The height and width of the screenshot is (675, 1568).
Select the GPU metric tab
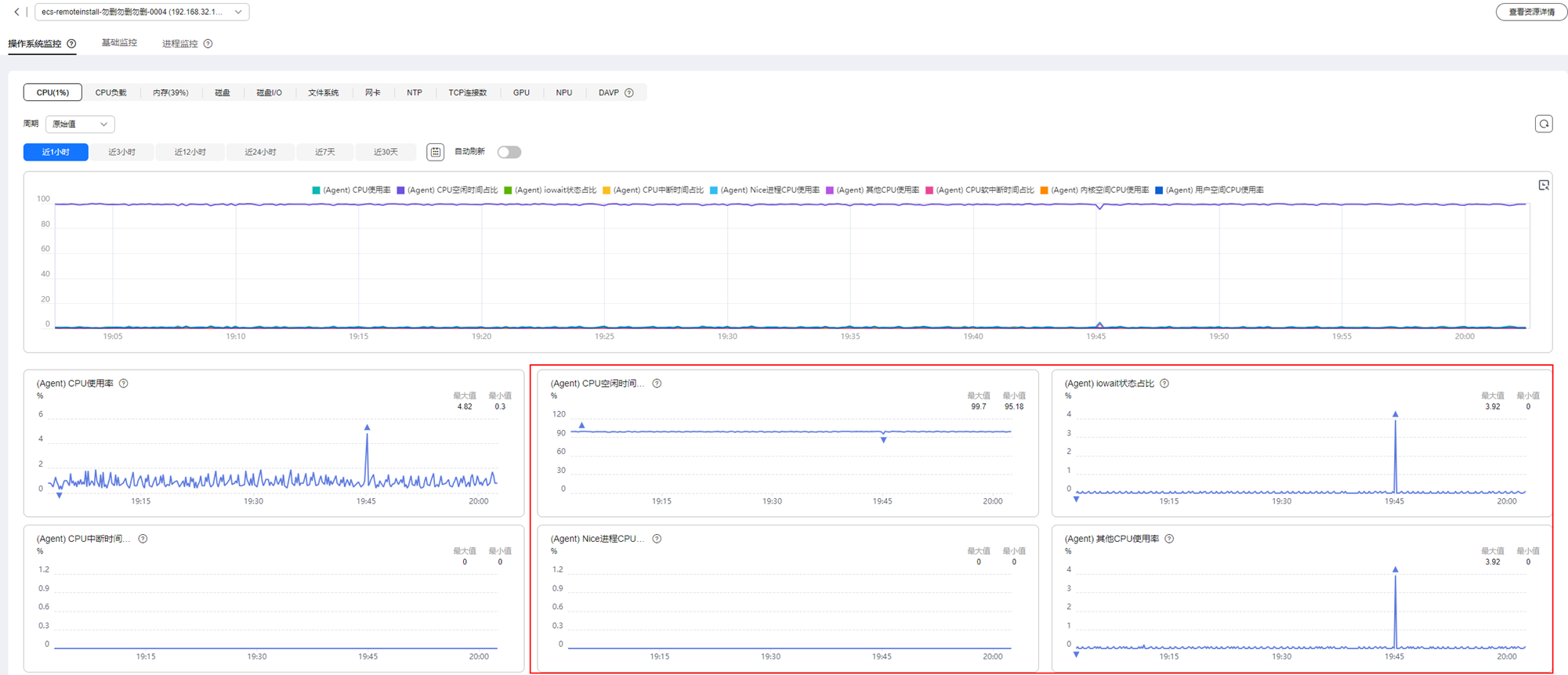(x=521, y=92)
